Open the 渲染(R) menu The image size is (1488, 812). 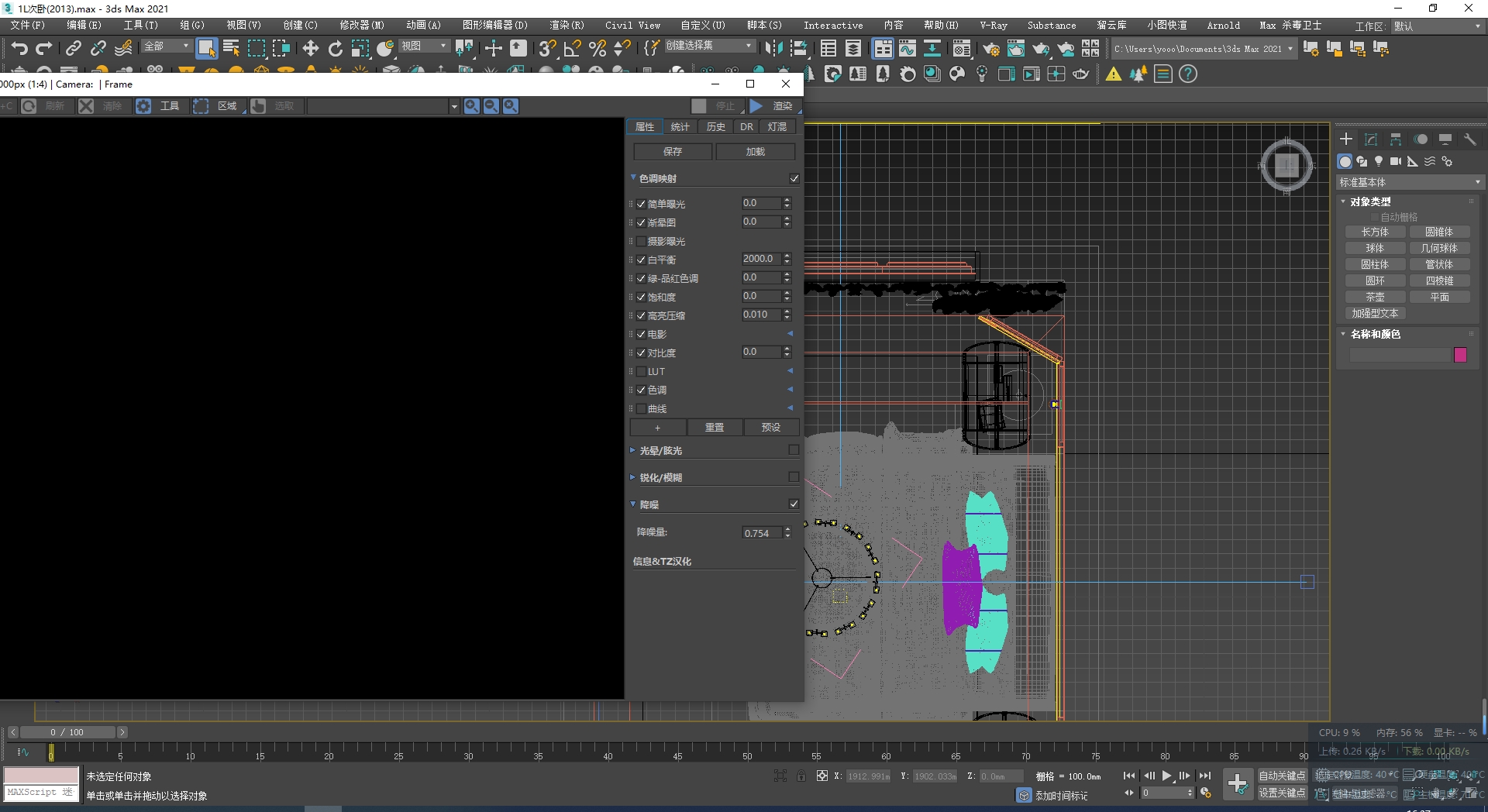tap(567, 26)
